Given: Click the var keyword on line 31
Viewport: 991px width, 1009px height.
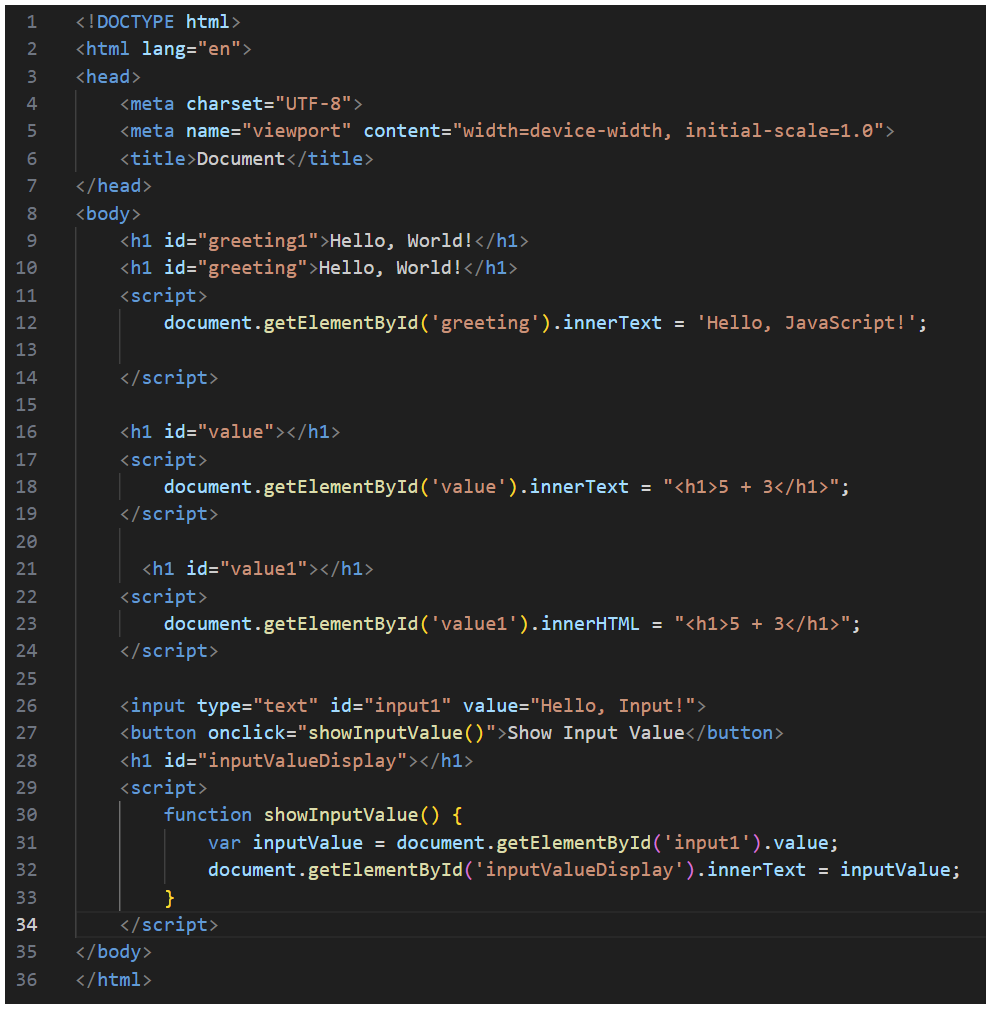Looking at the screenshot, I should (225, 842).
